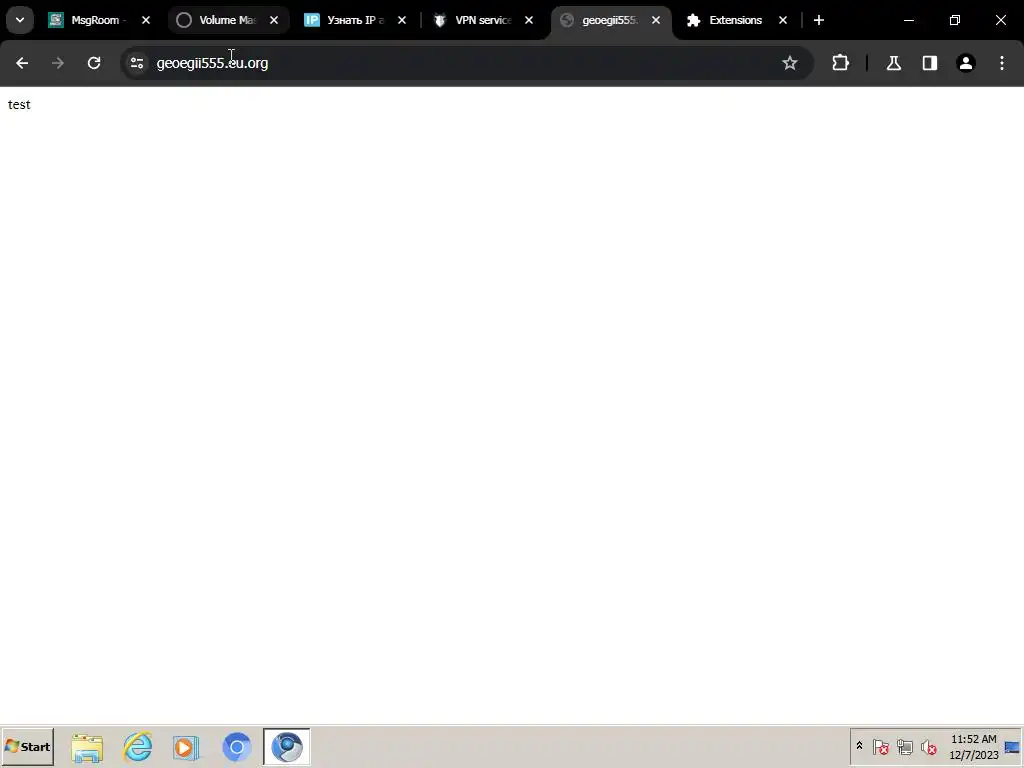1024x768 pixels.
Task: Close the MsgRoom tab
Action: click(146, 20)
